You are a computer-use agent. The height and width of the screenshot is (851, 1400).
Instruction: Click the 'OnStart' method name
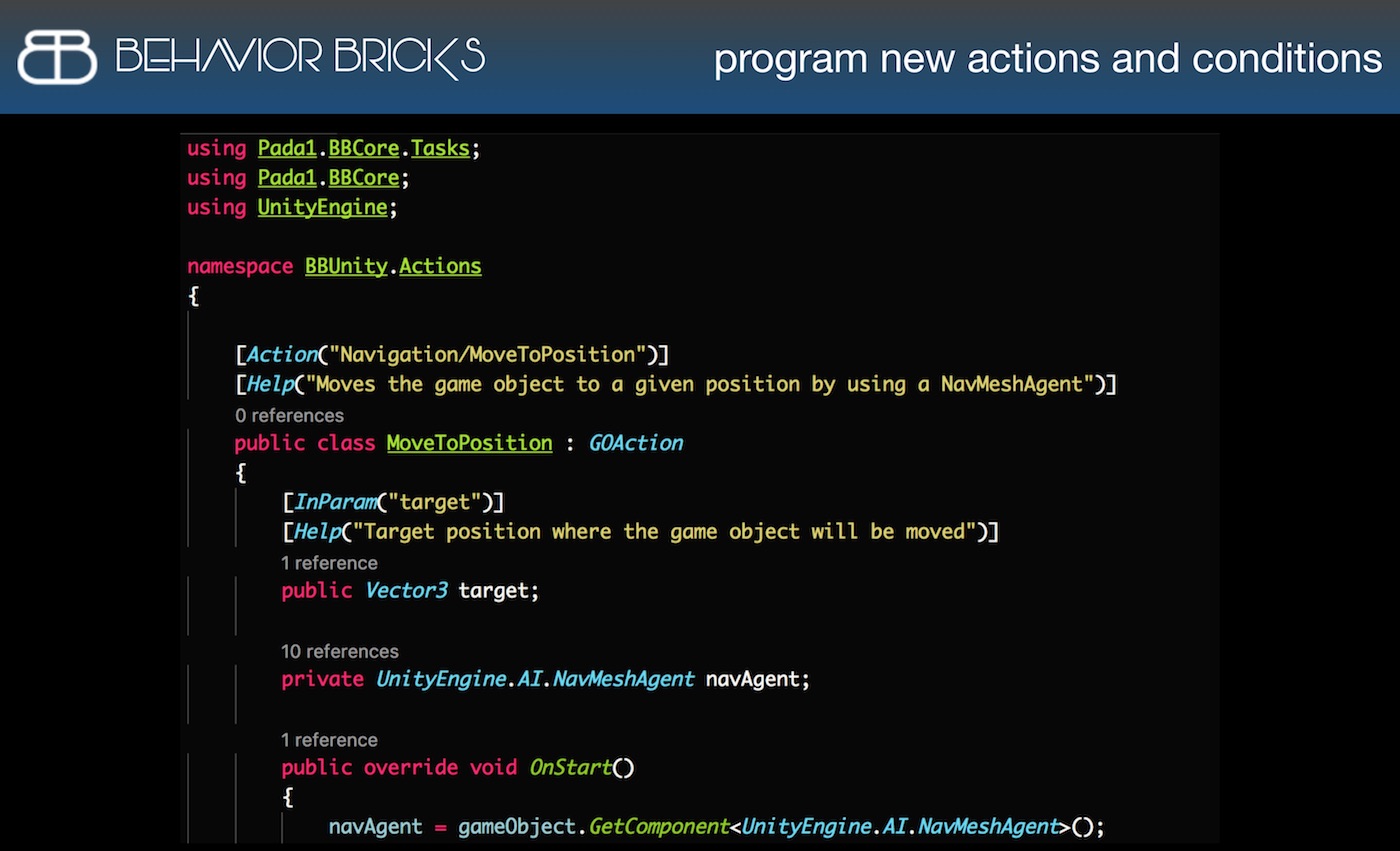[570, 768]
